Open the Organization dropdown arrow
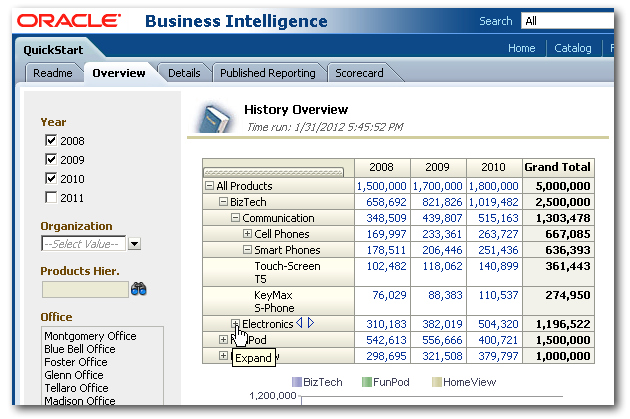Image resolution: width=630 pixels, height=419 pixels. pos(134,243)
